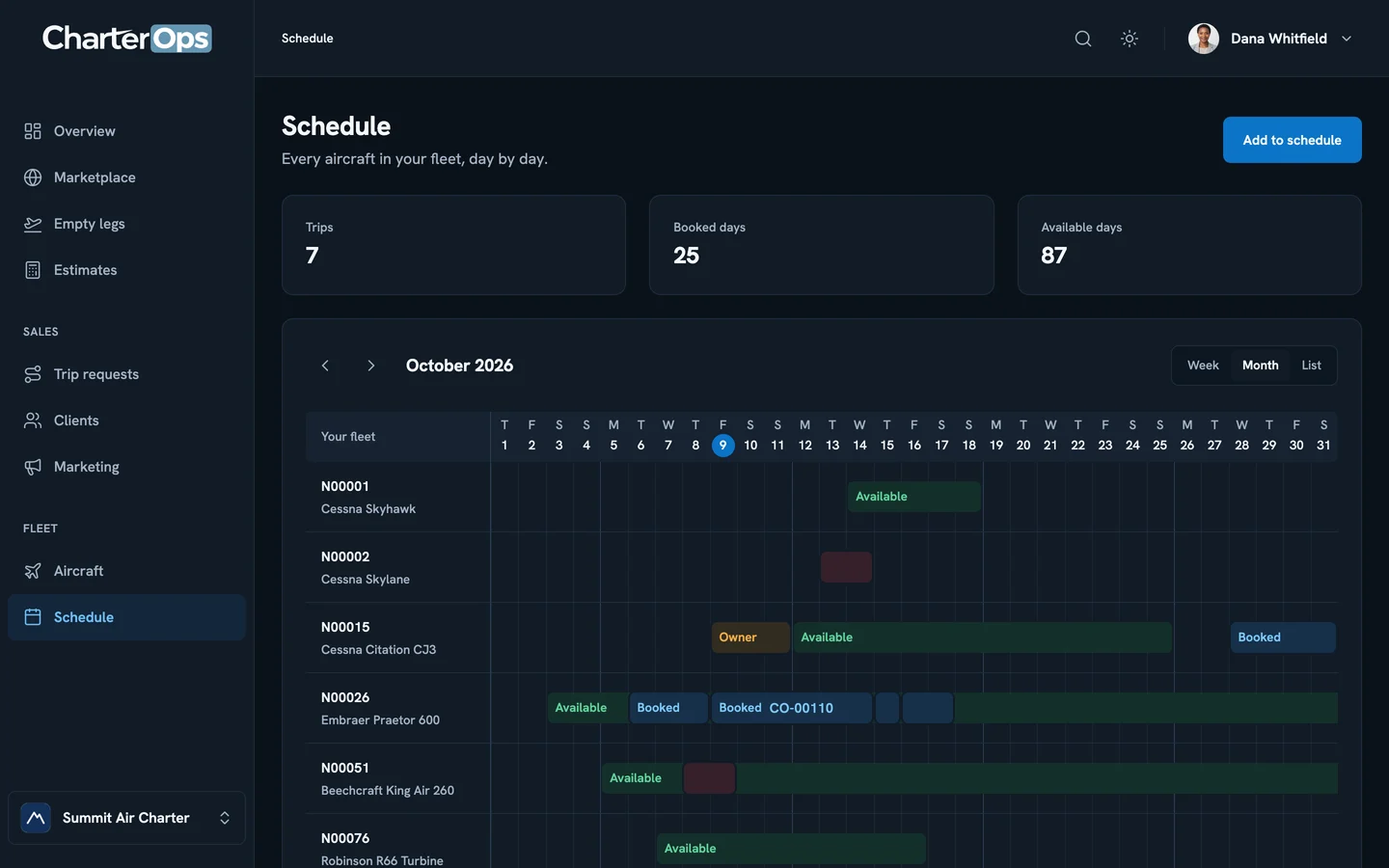This screenshot has height=868, width=1389.
Task: Select the N00001 Cessna Skyhawk row
Action: coord(397,497)
